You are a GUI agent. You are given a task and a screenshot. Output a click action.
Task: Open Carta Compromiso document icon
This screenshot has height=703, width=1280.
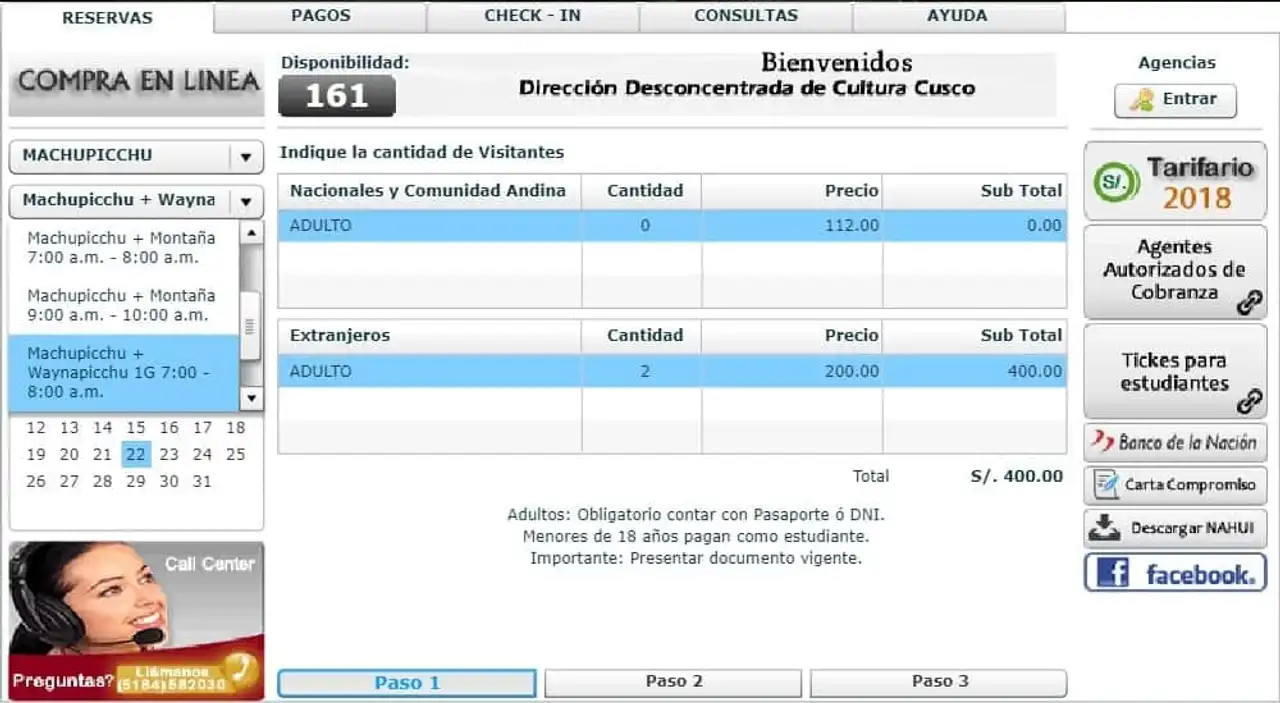tap(1106, 485)
